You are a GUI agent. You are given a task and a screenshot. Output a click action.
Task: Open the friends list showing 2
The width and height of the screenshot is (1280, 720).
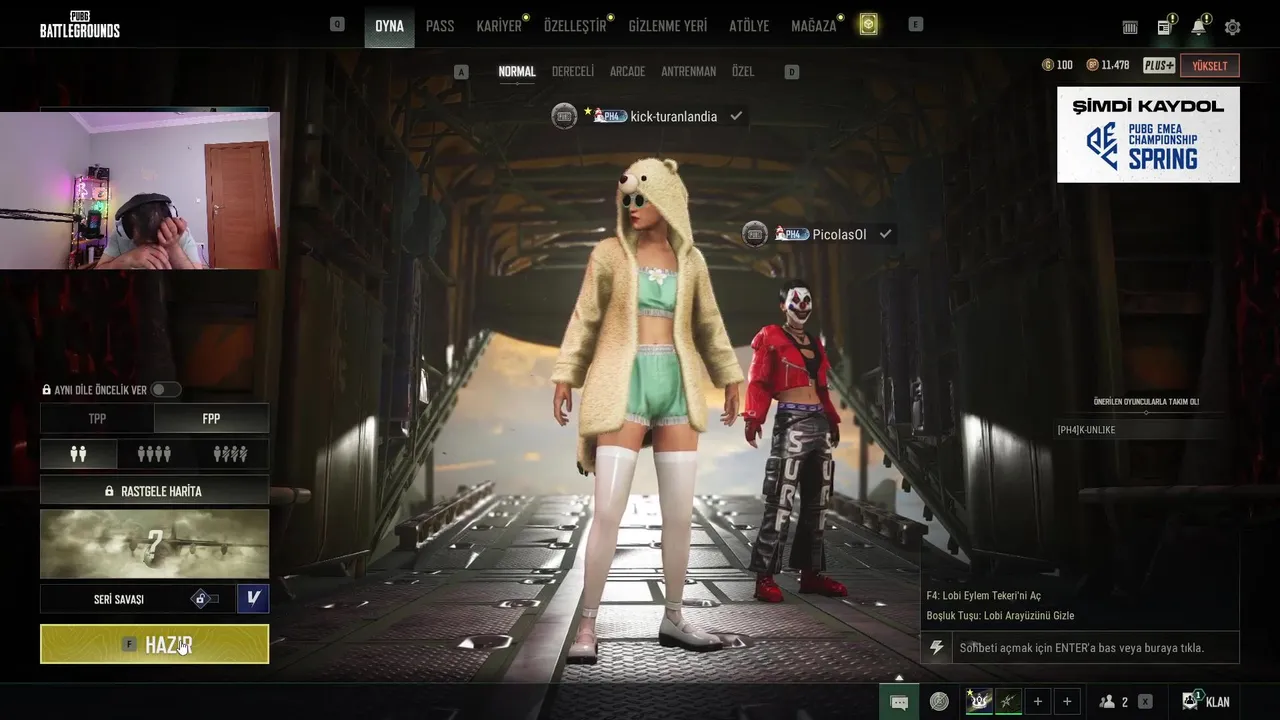[x=1113, y=702]
